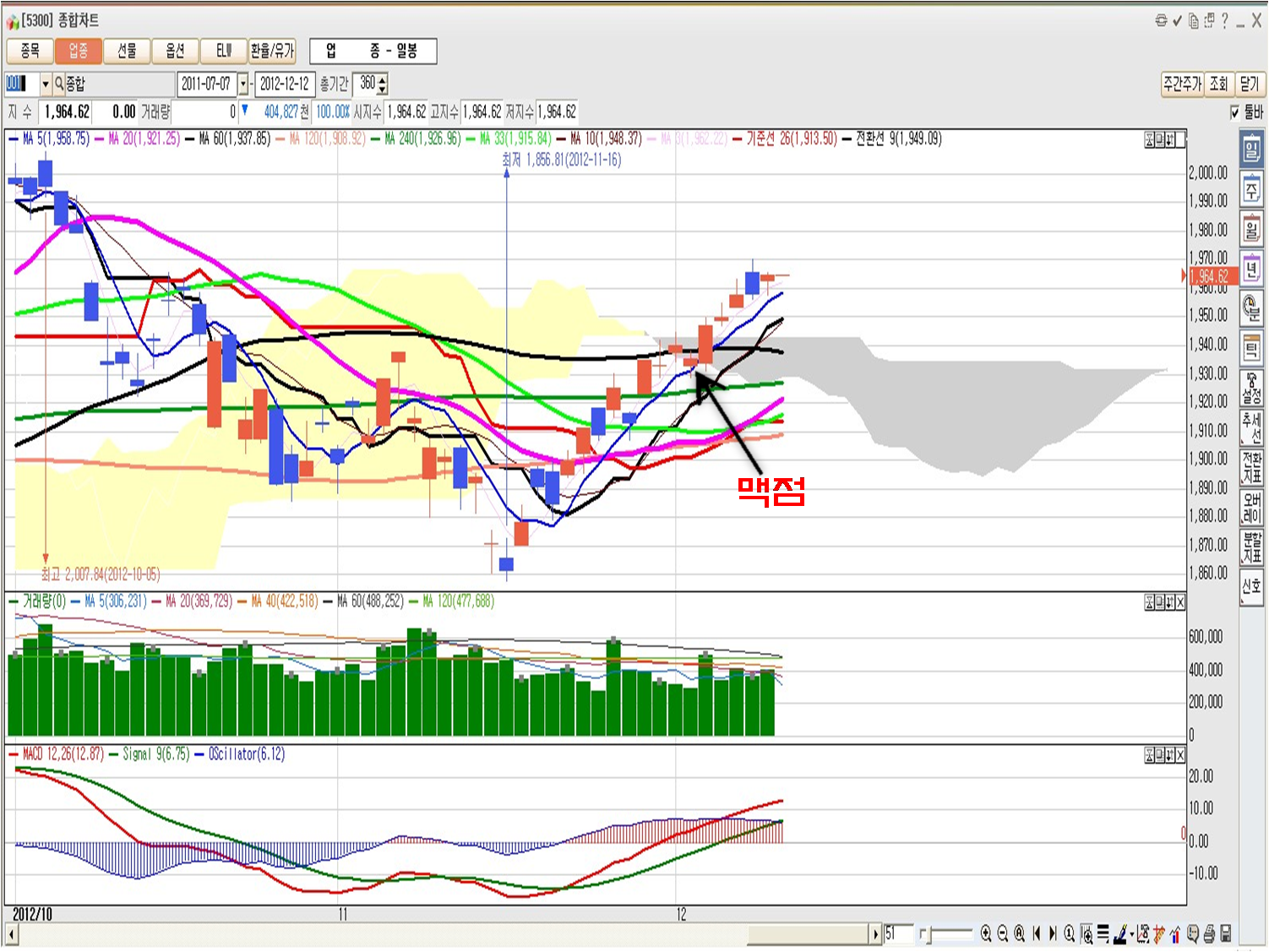The image size is (1269, 952).
Task: Click the 1x zoom reset magnifier icon
Action: pos(1070,933)
